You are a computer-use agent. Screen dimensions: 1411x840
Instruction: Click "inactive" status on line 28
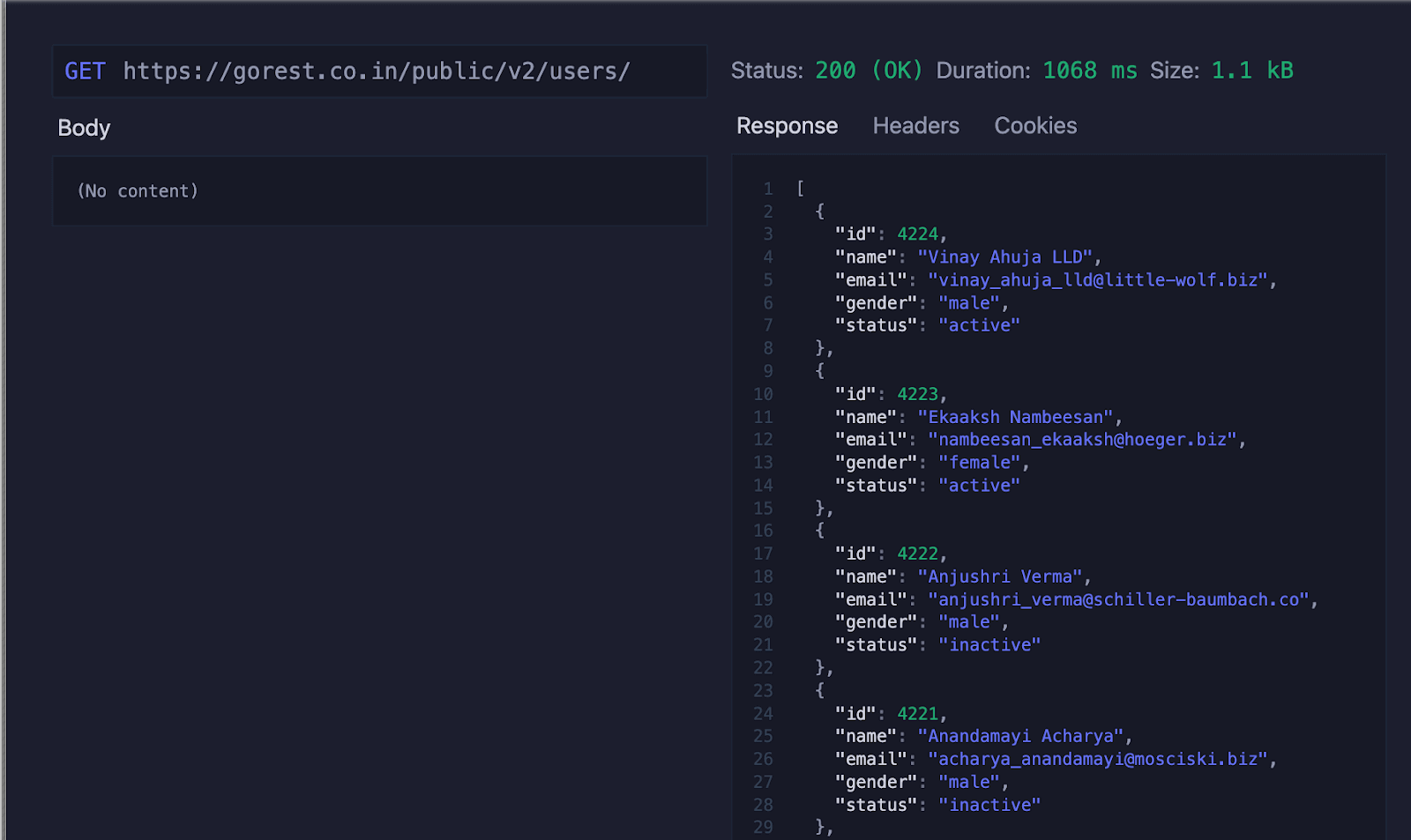point(989,805)
